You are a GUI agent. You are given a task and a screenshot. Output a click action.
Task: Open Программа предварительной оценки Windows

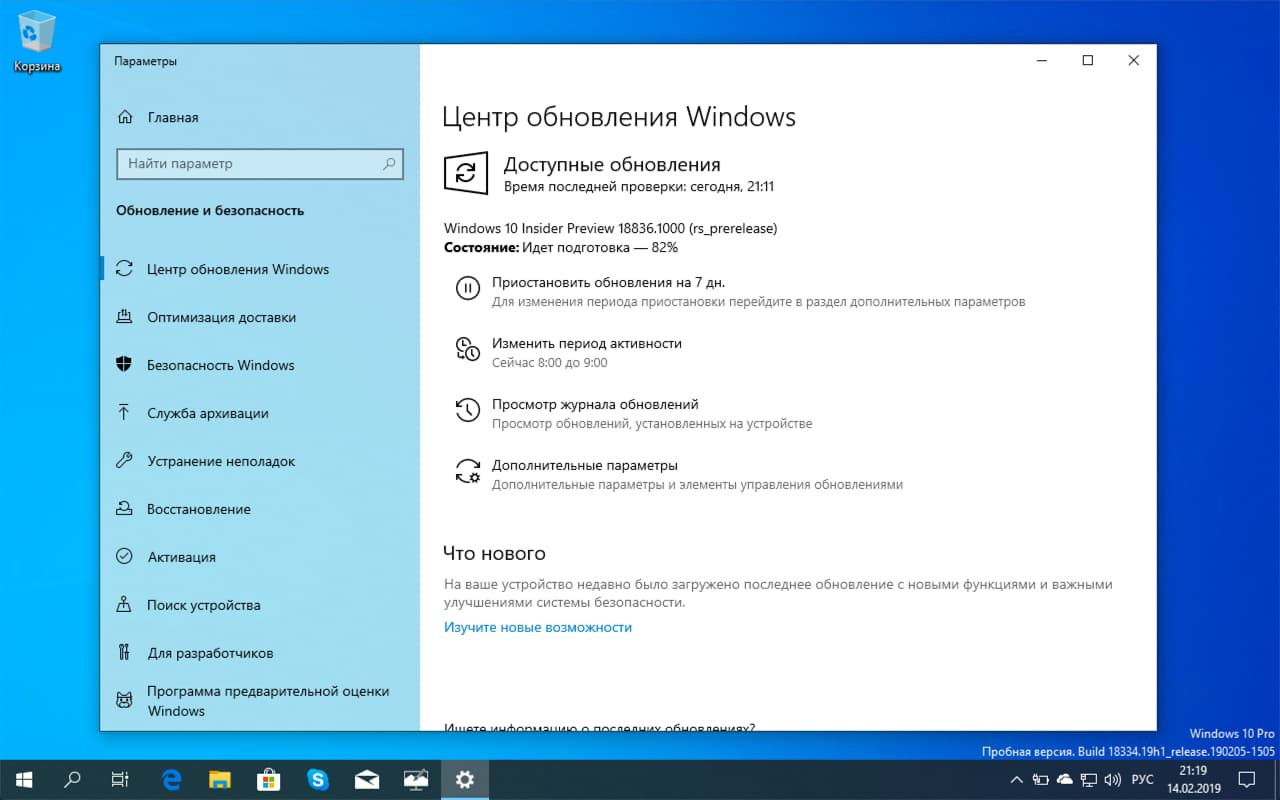[x=245, y=700]
